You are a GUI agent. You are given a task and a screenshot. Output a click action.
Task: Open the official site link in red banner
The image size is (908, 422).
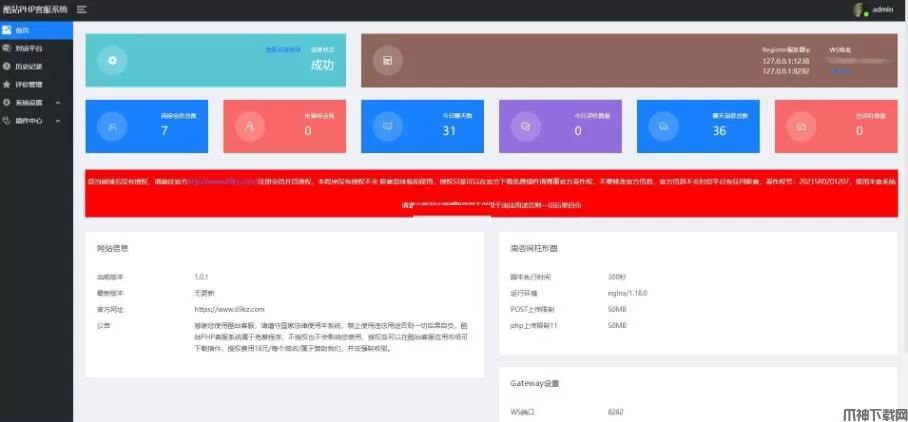pyautogui.click(x=222, y=181)
